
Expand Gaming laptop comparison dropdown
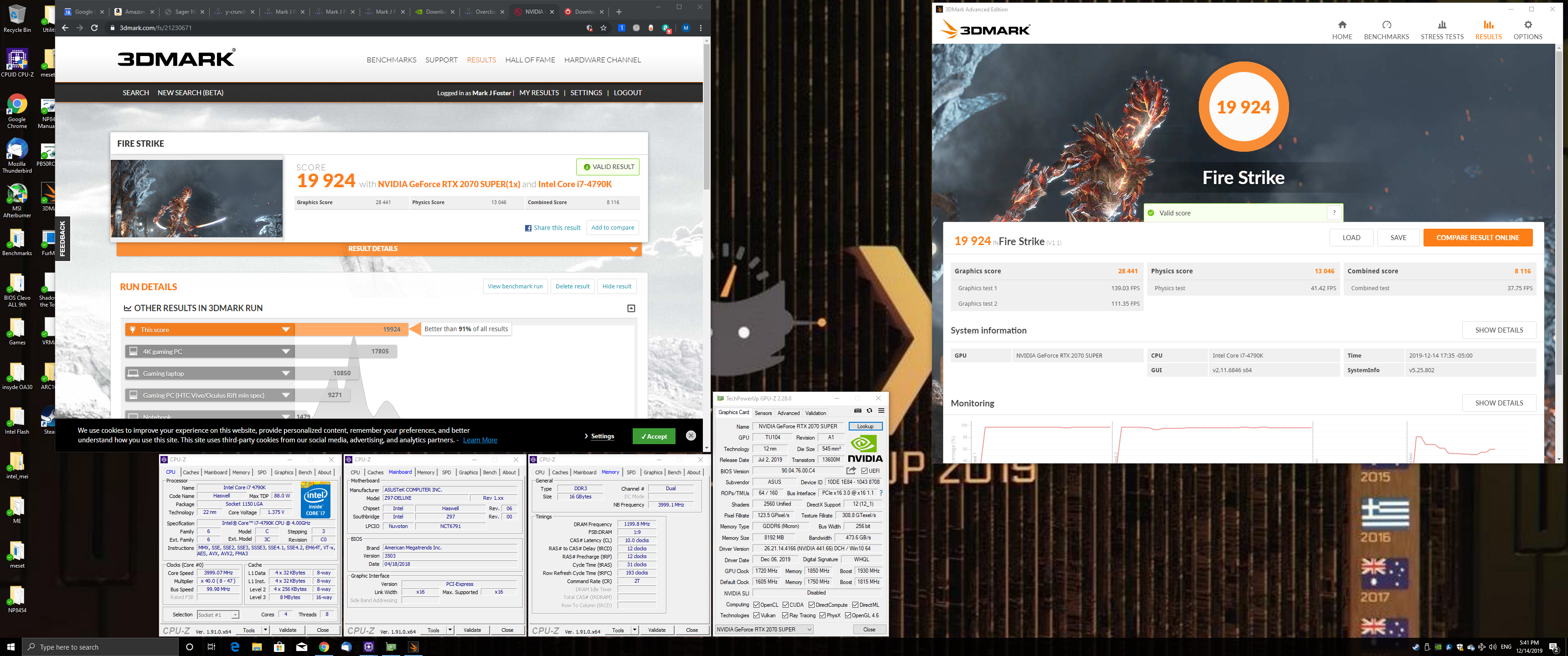coord(285,374)
